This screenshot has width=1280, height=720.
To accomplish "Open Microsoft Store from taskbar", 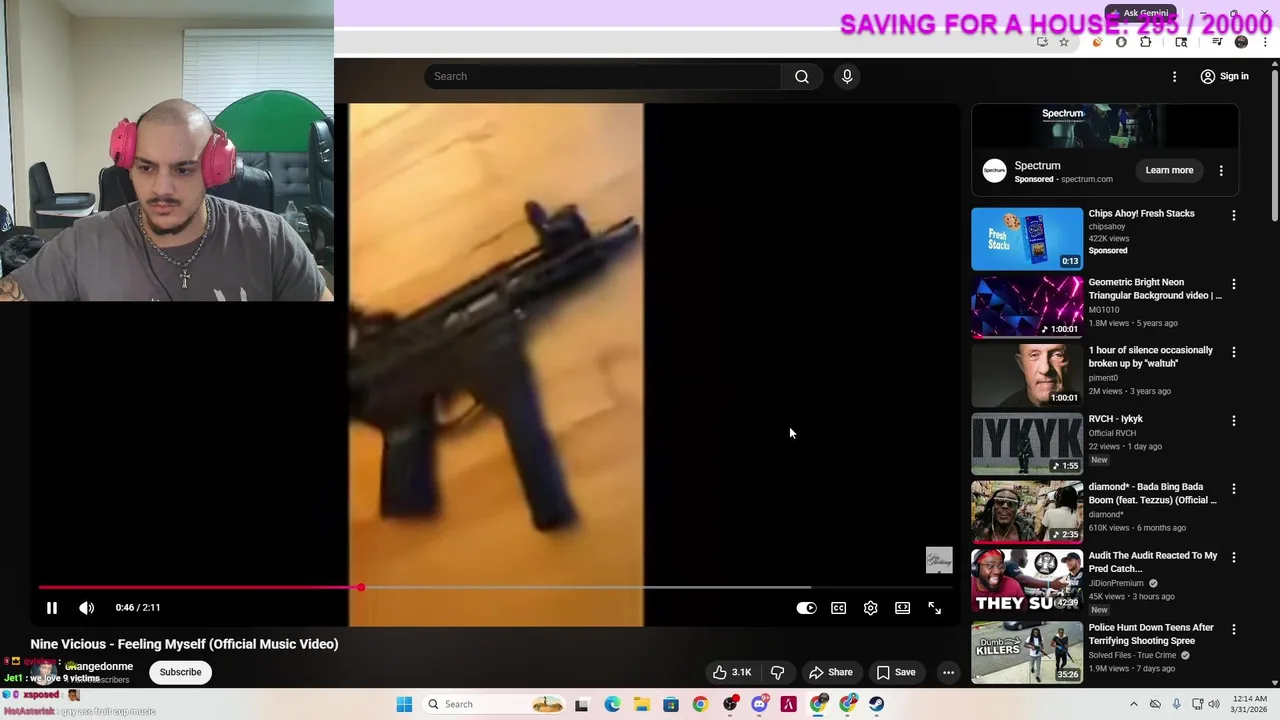I will pos(671,704).
